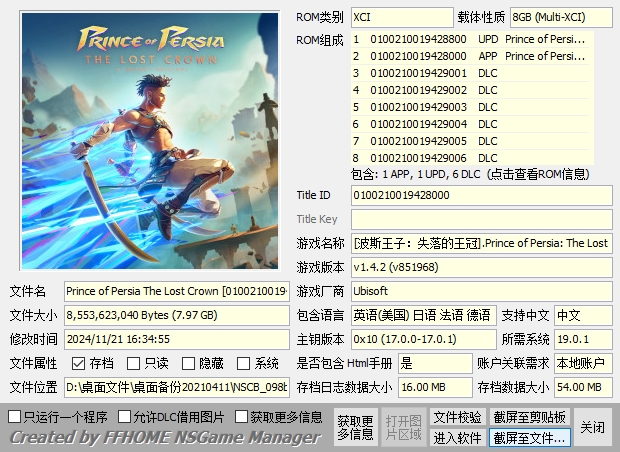Select the UPD row in ROM list

(470, 39)
